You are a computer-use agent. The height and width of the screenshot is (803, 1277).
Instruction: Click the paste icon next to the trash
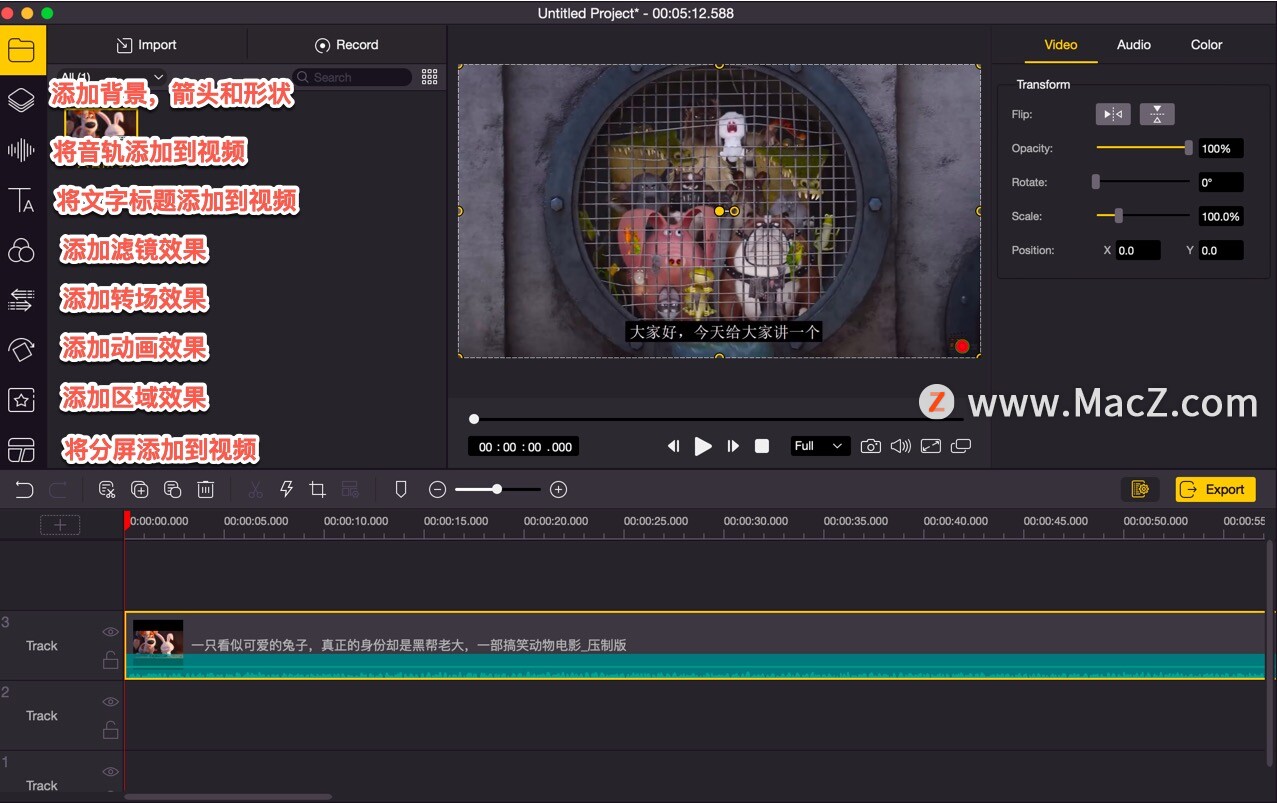(x=172, y=489)
